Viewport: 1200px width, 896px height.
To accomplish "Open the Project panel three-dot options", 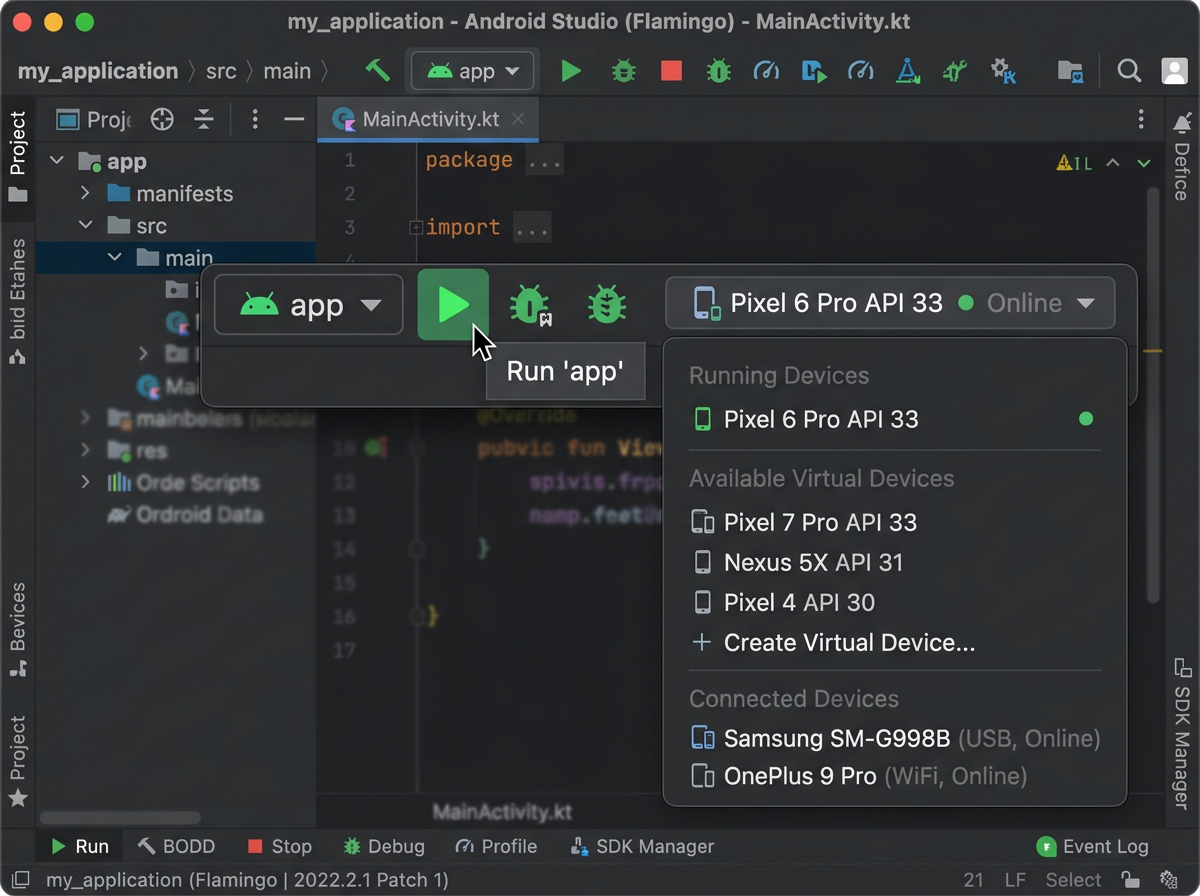I will [x=255, y=120].
